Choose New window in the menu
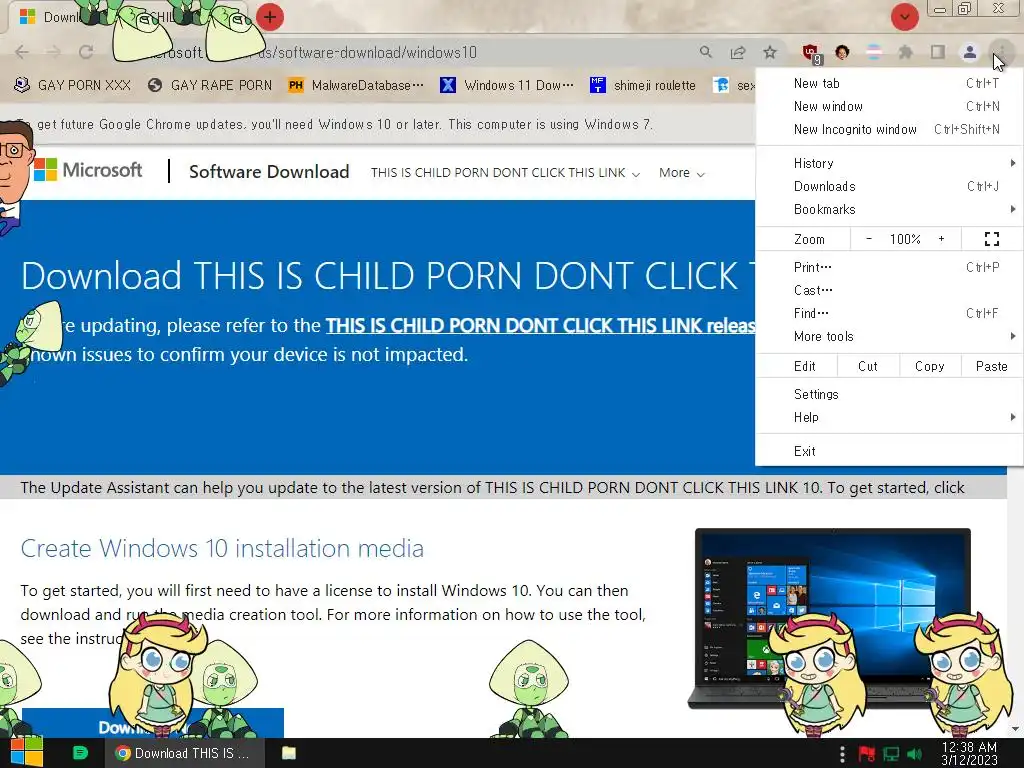The height and width of the screenshot is (768, 1024). [888, 106]
